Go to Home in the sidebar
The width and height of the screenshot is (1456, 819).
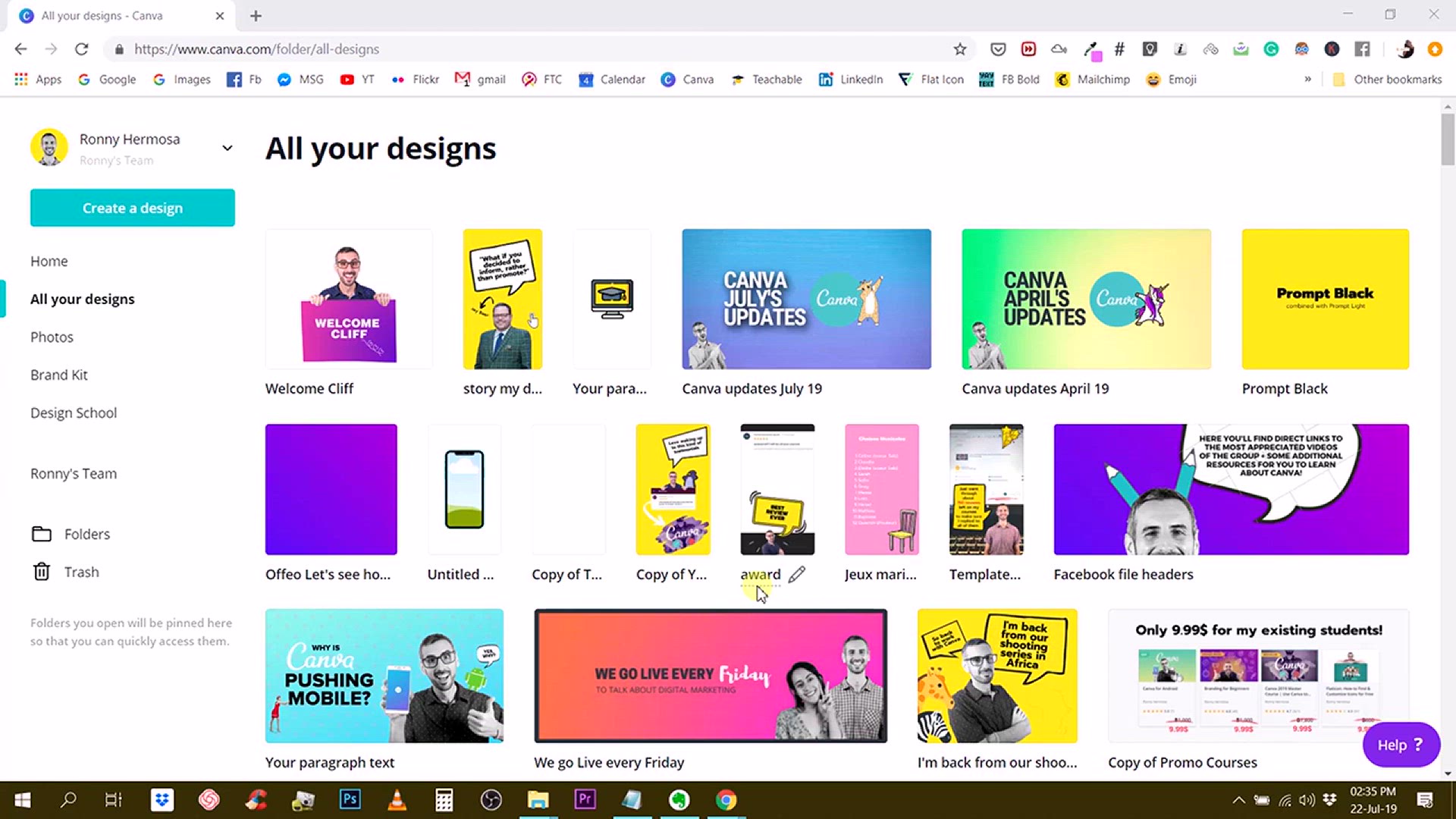49,261
